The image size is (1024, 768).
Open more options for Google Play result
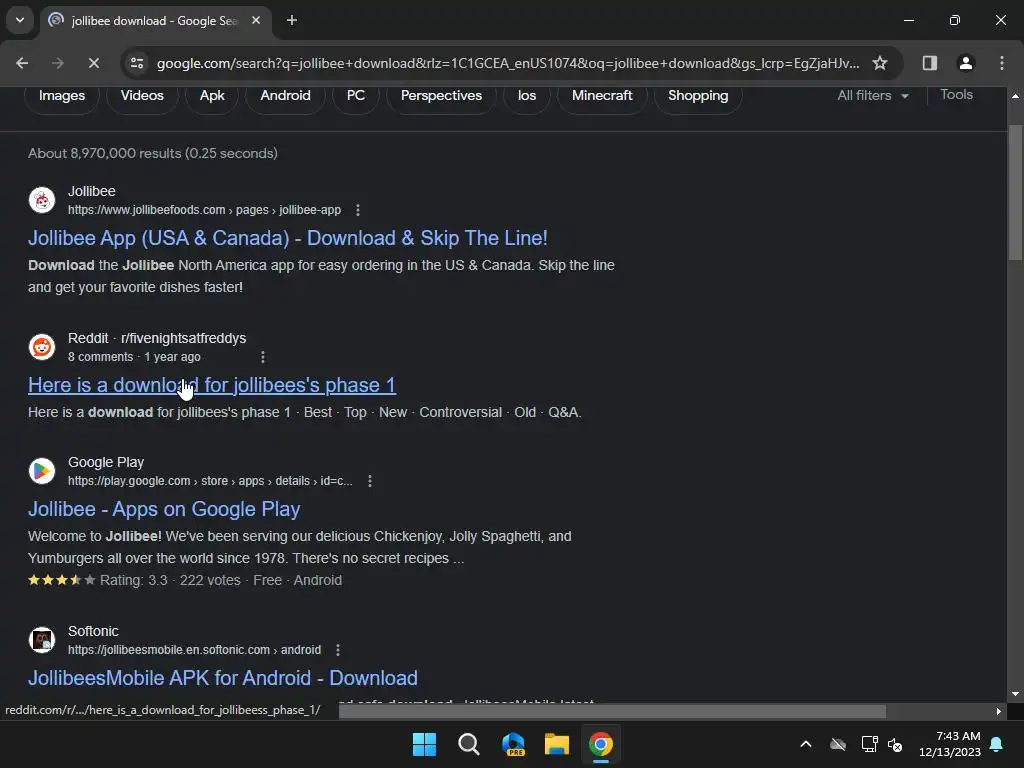tap(370, 481)
